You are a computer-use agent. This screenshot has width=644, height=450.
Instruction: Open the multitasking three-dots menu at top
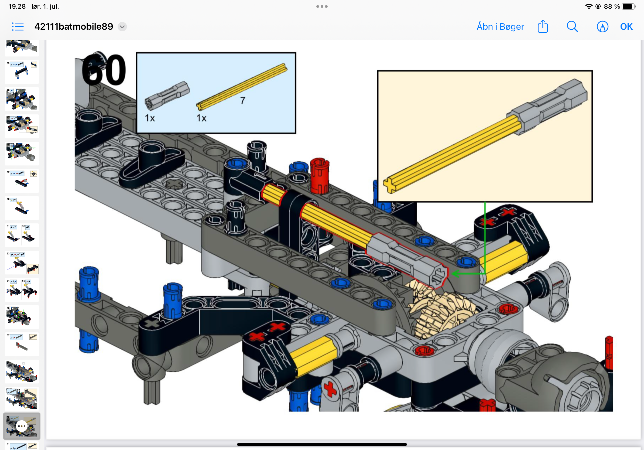[x=322, y=5]
